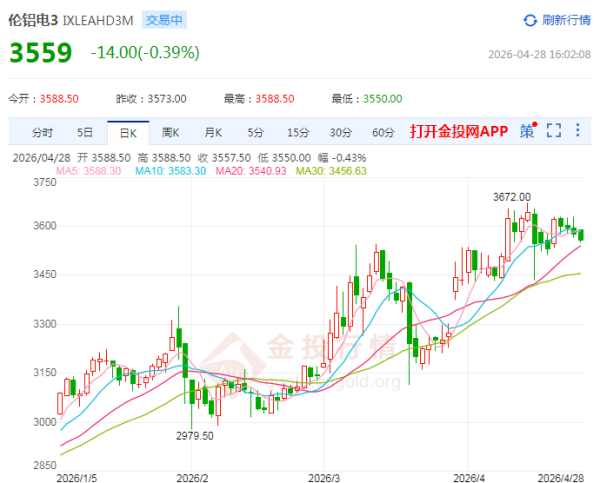Click the MA5: 3588.30 legend label
600x483 pixels.
[x=89, y=171]
